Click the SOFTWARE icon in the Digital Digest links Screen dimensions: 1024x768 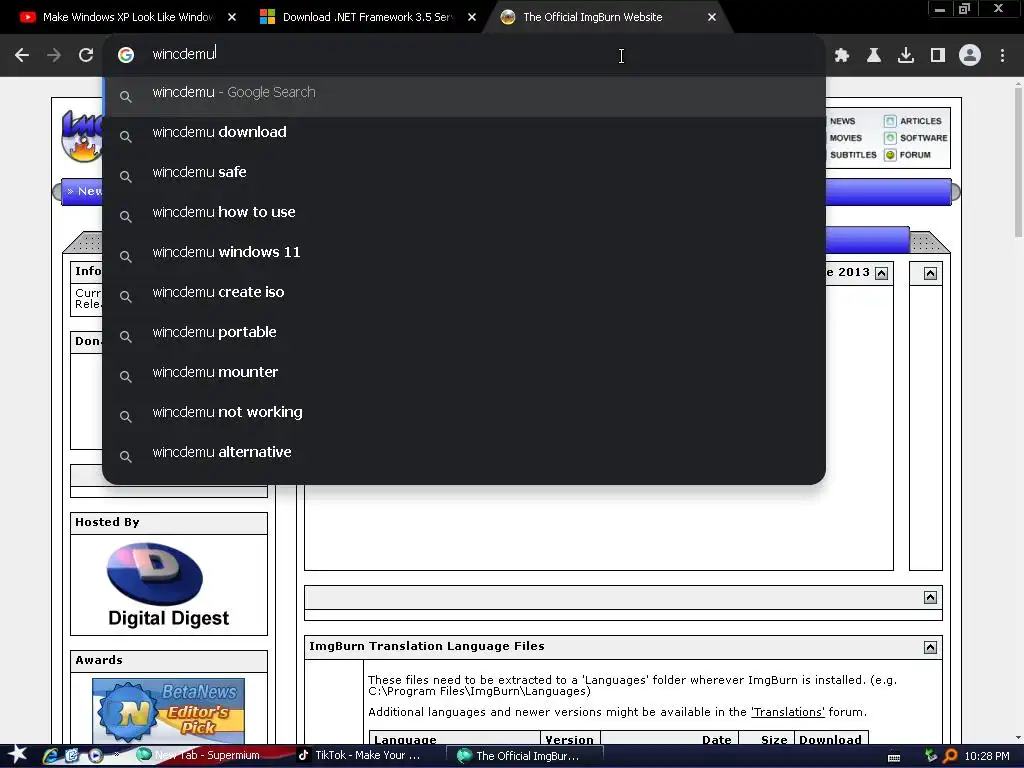pyautogui.click(x=890, y=138)
